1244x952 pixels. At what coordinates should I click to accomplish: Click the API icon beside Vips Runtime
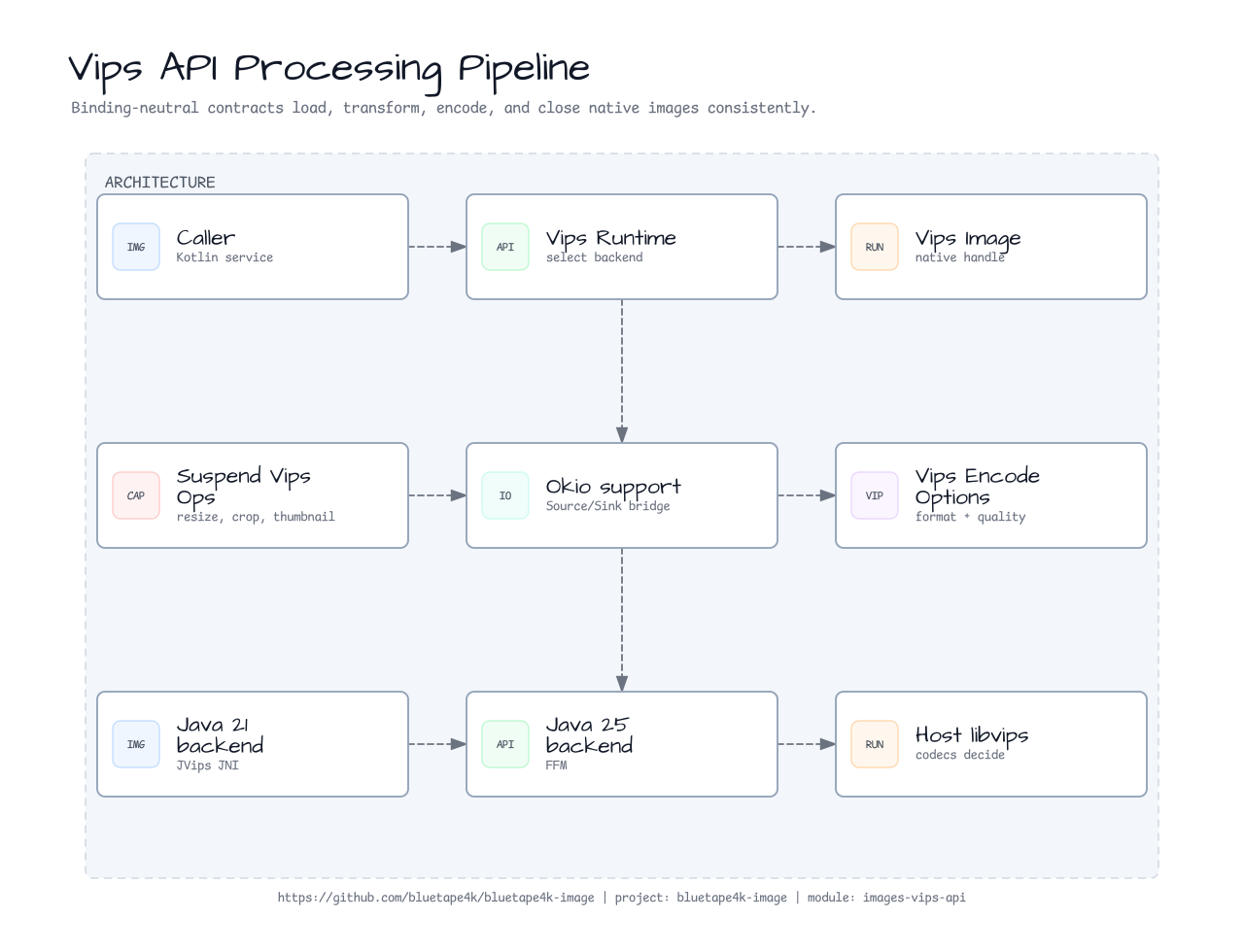505,247
